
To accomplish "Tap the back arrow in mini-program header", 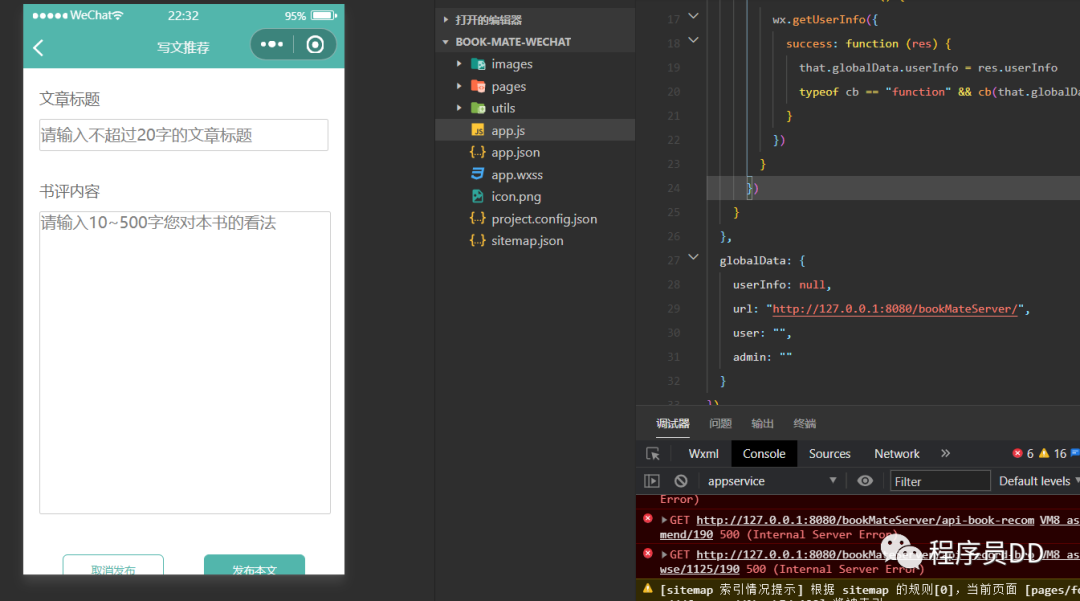I will (x=39, y=47).
